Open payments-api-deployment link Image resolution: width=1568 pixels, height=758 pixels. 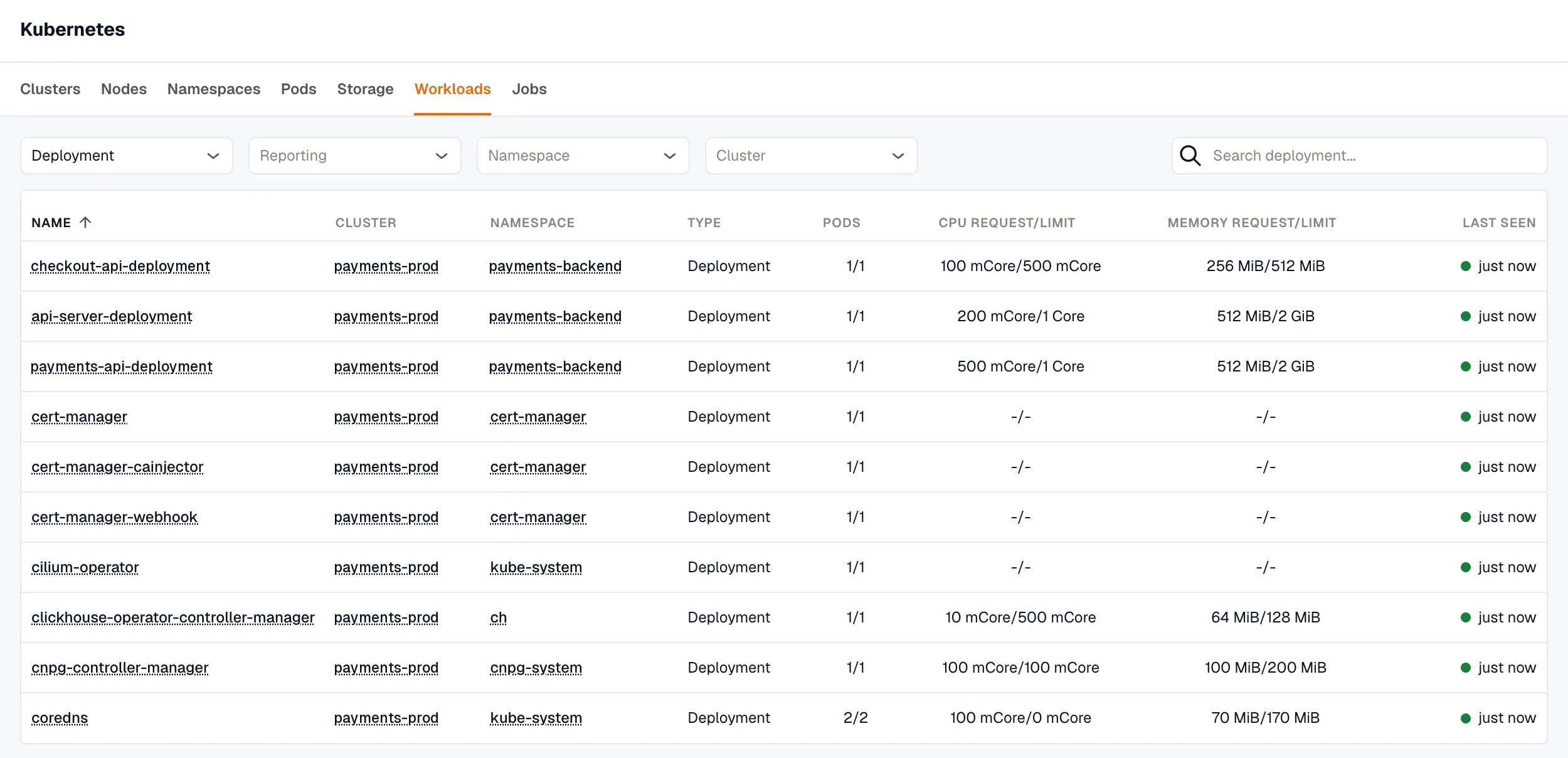click(122, 366)
